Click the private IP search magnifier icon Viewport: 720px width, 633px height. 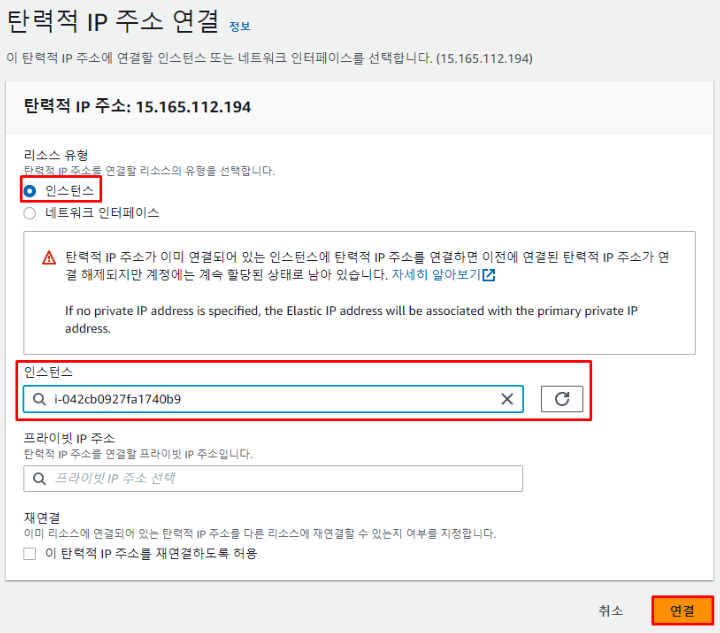(39, 479)
